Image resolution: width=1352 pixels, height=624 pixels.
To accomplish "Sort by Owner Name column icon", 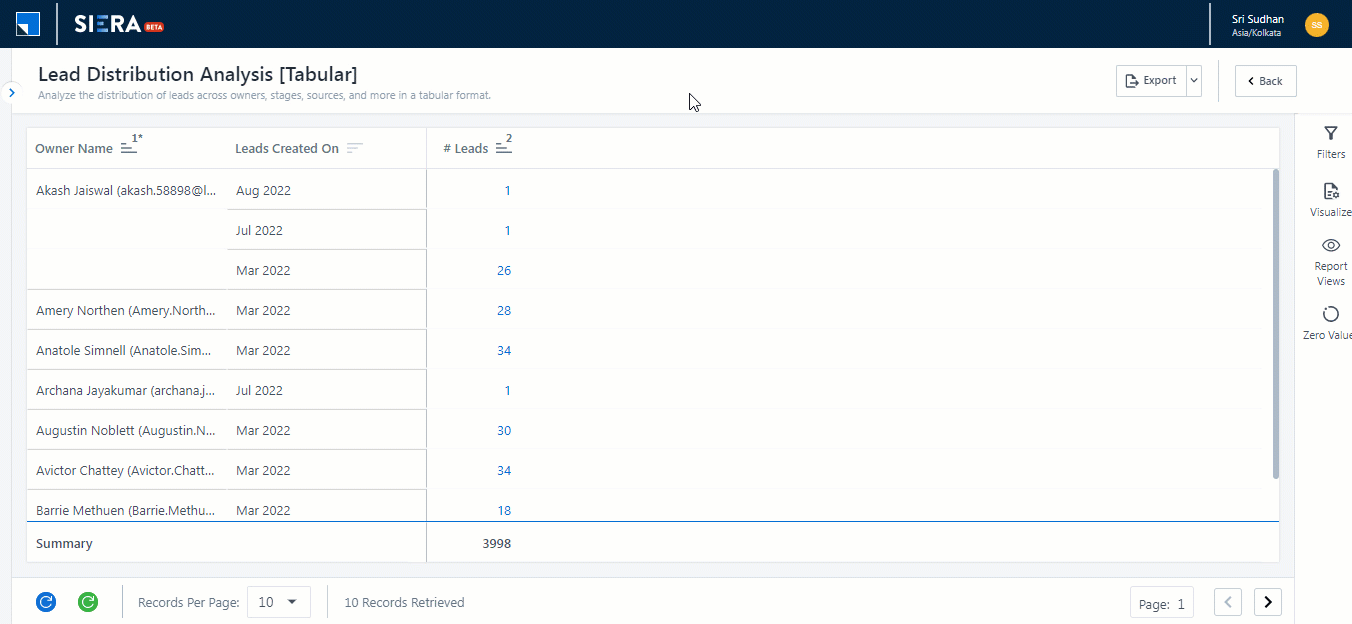I will [x=128, y=148].
